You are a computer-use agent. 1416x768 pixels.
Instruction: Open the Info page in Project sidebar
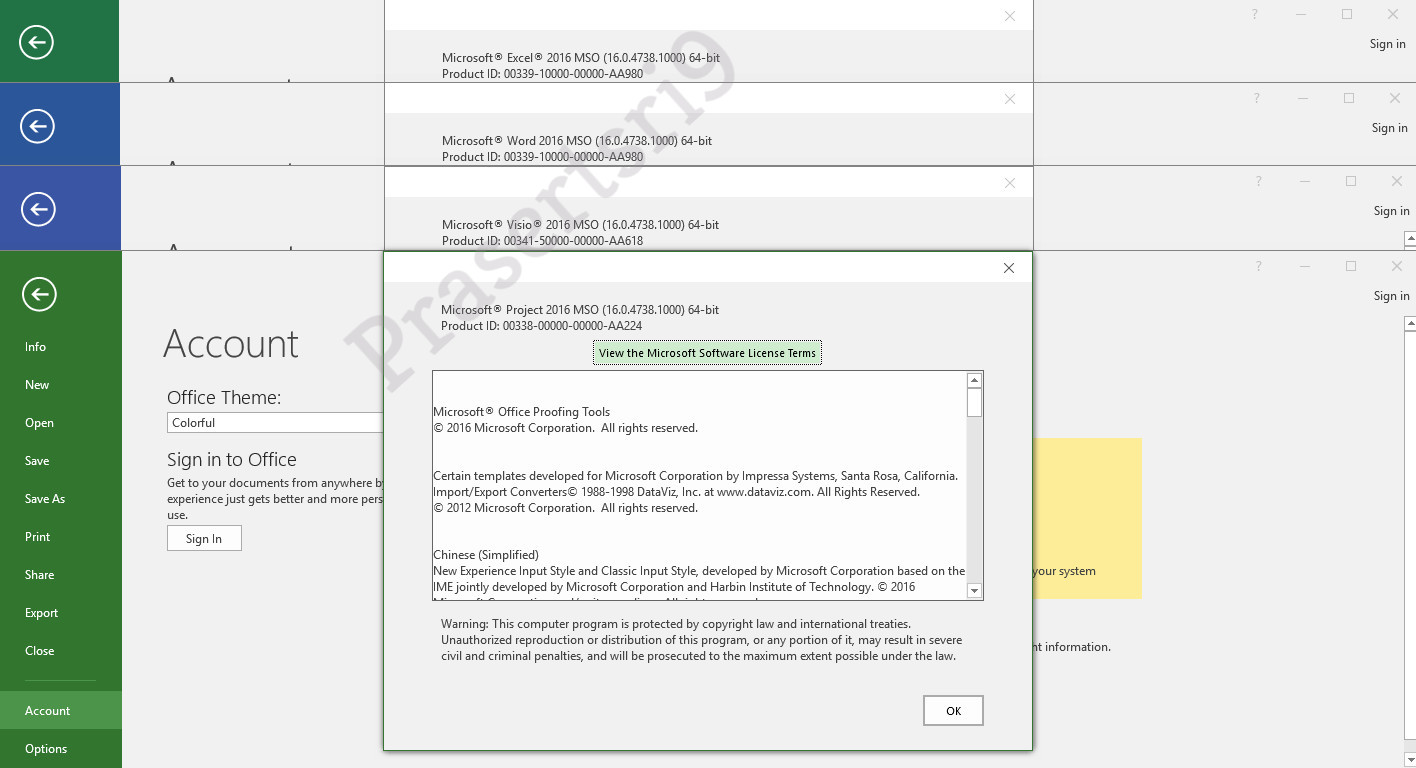point(60,347)
